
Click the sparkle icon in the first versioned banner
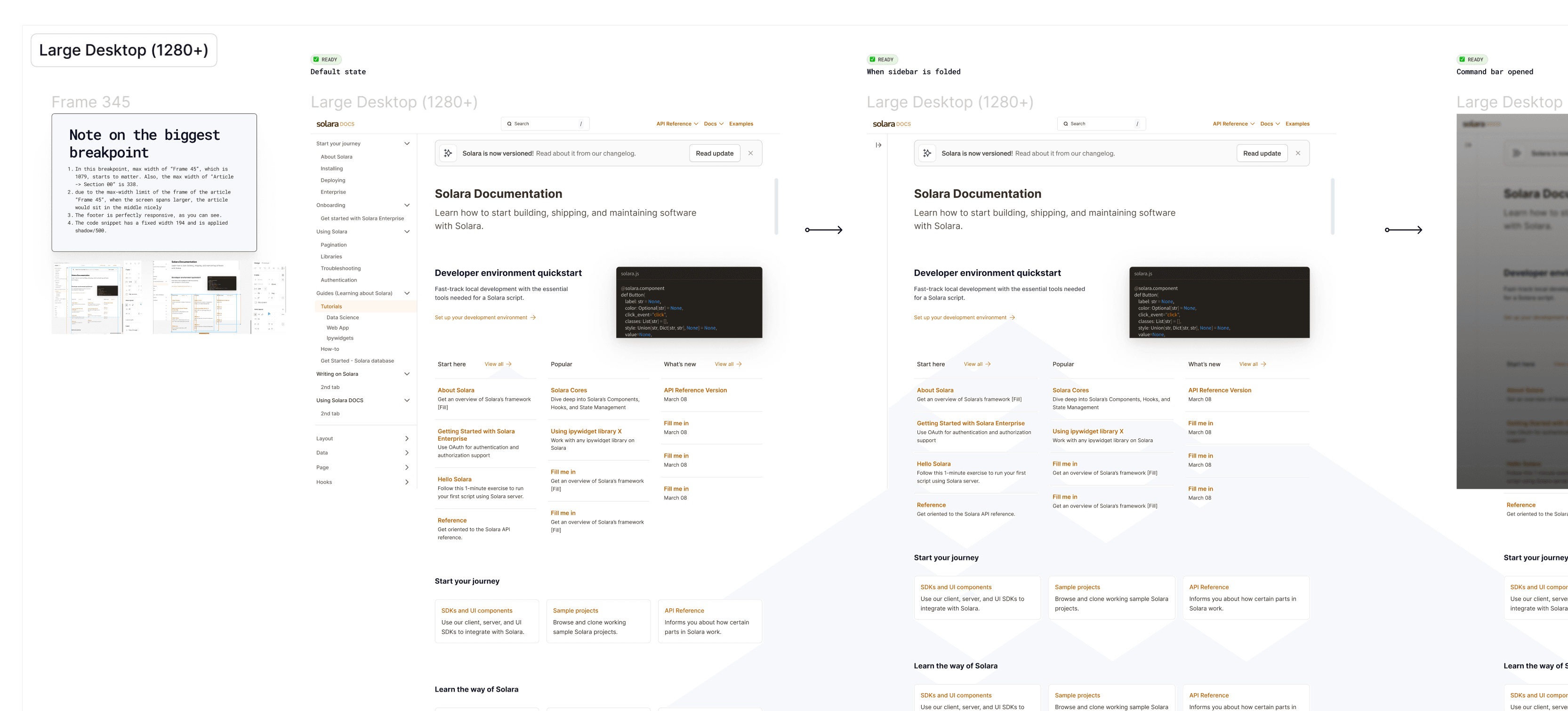tap(448, 154)
